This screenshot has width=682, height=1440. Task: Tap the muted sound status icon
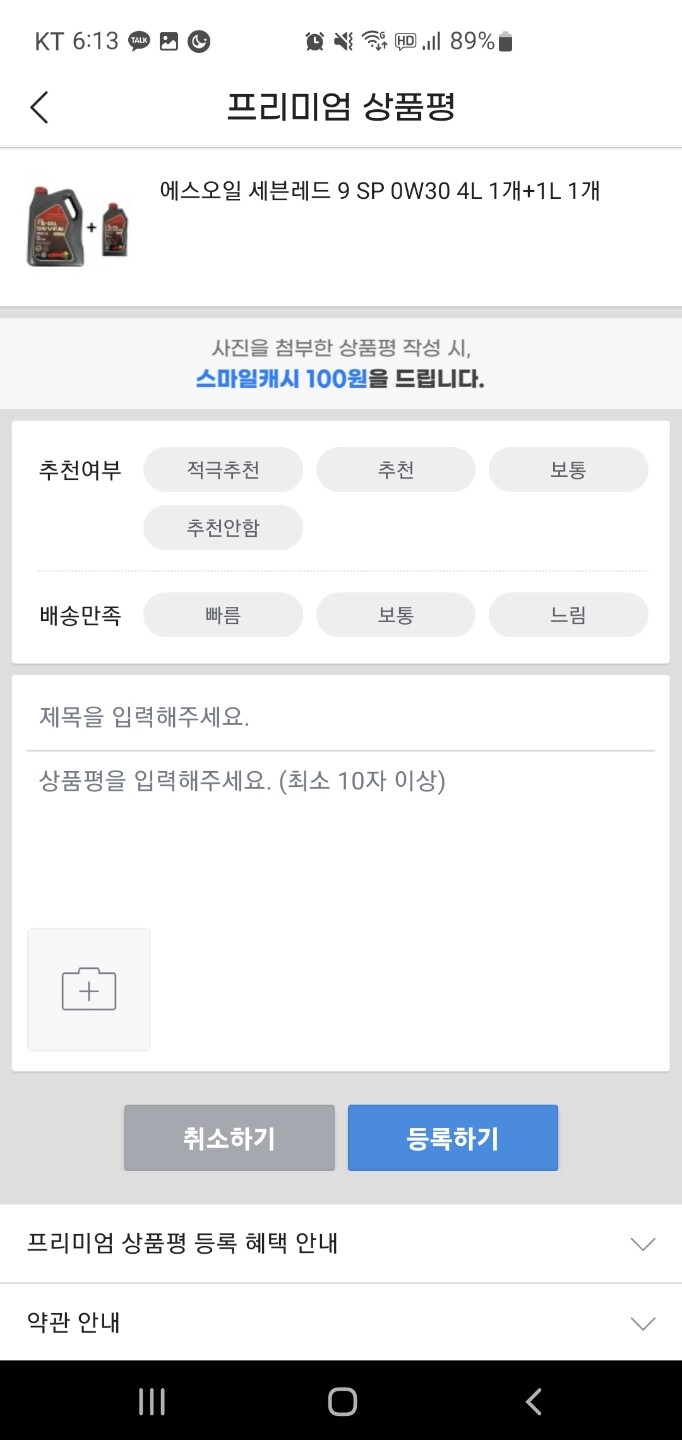[343, 41]
